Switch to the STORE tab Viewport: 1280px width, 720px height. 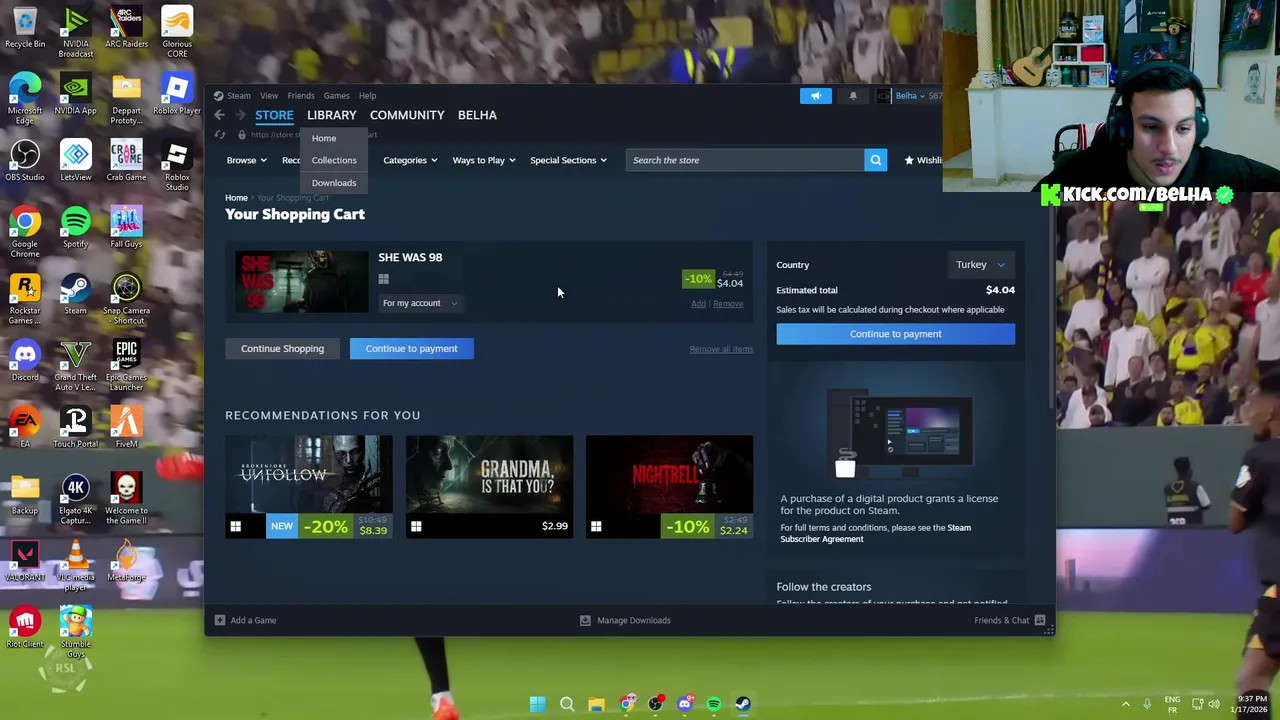274,115
